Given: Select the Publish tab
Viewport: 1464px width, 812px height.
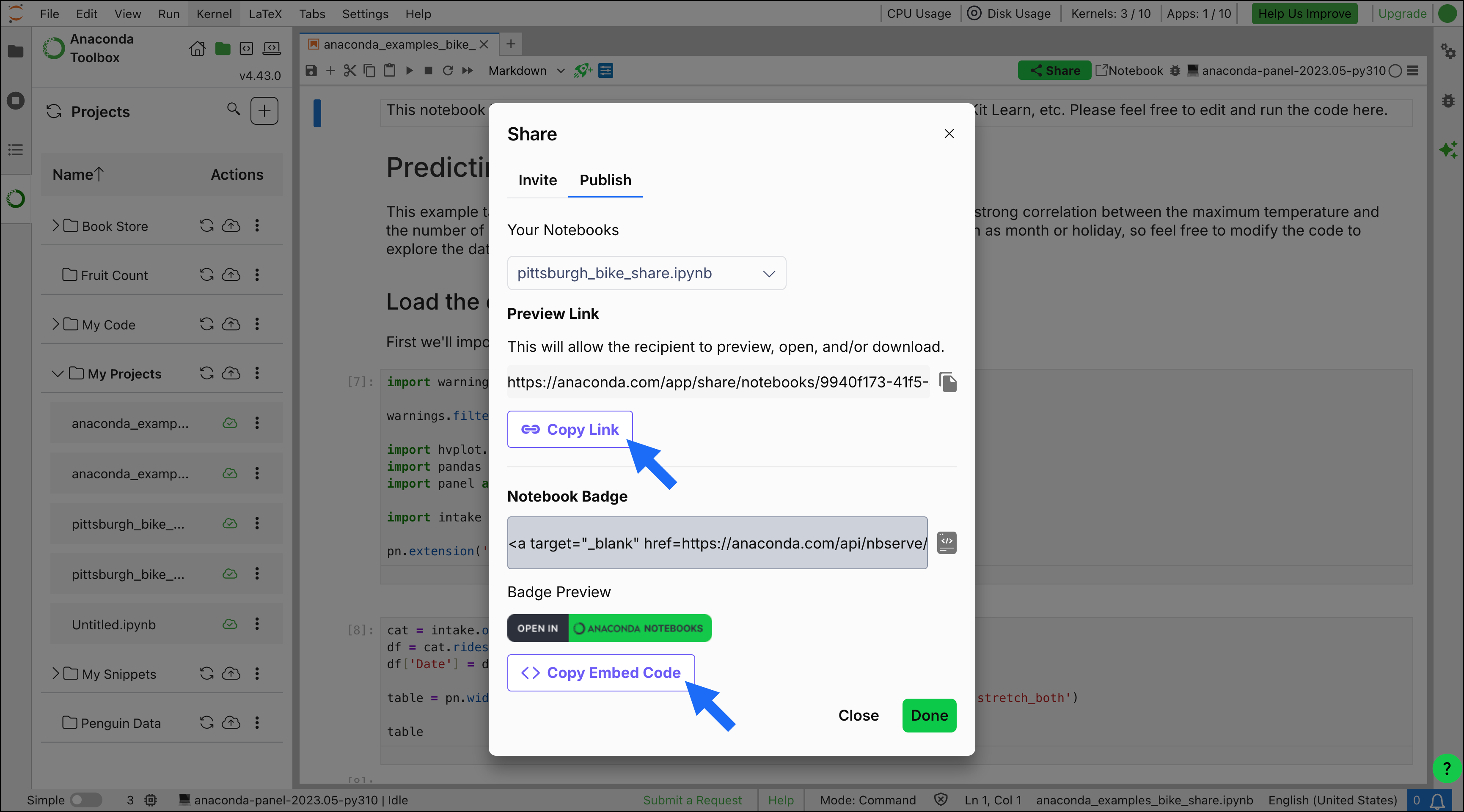Looking at the screenshot, I should 605,180.
